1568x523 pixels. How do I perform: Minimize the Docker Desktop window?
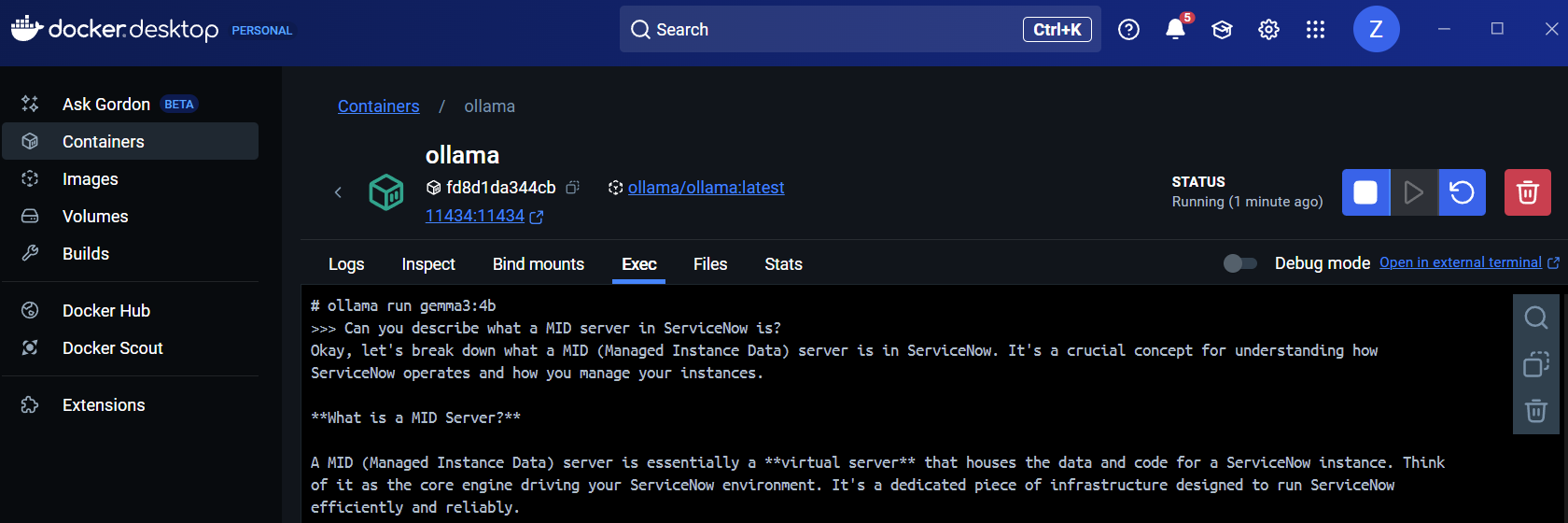[1444, 29]
